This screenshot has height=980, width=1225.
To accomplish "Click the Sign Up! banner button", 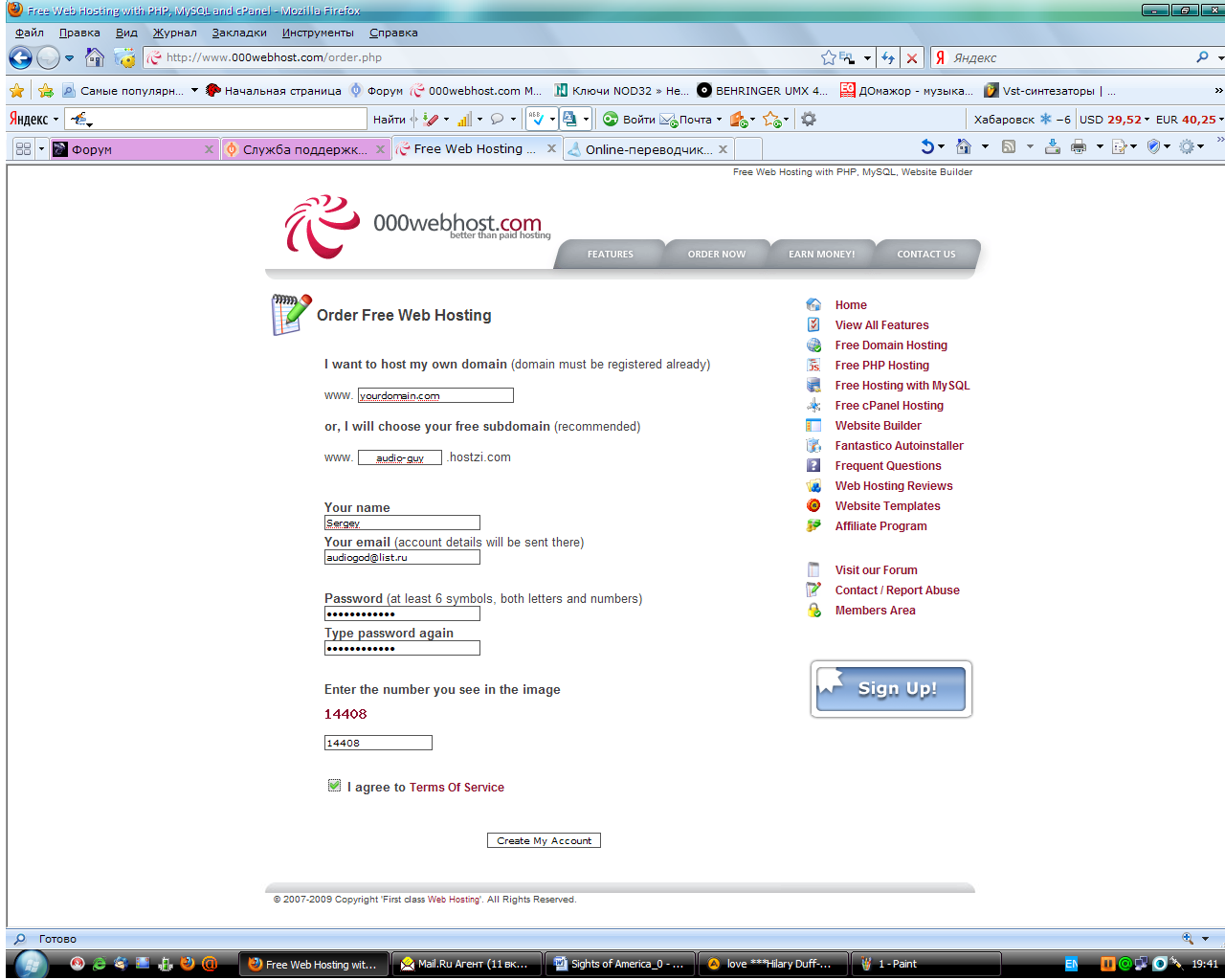I will point(891,689).
